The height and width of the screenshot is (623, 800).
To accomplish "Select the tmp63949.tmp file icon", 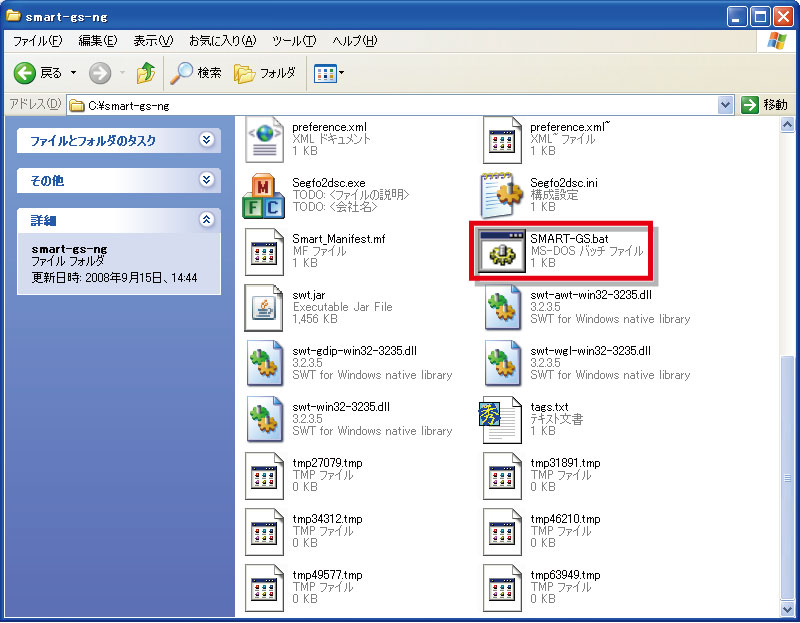I will [x=502, y=588].
